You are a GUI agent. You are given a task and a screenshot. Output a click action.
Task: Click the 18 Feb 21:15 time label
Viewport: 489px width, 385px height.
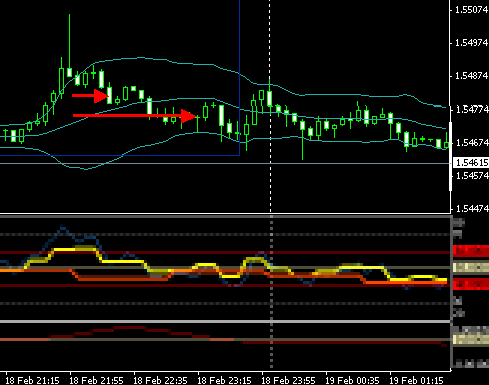click(33, 380)
